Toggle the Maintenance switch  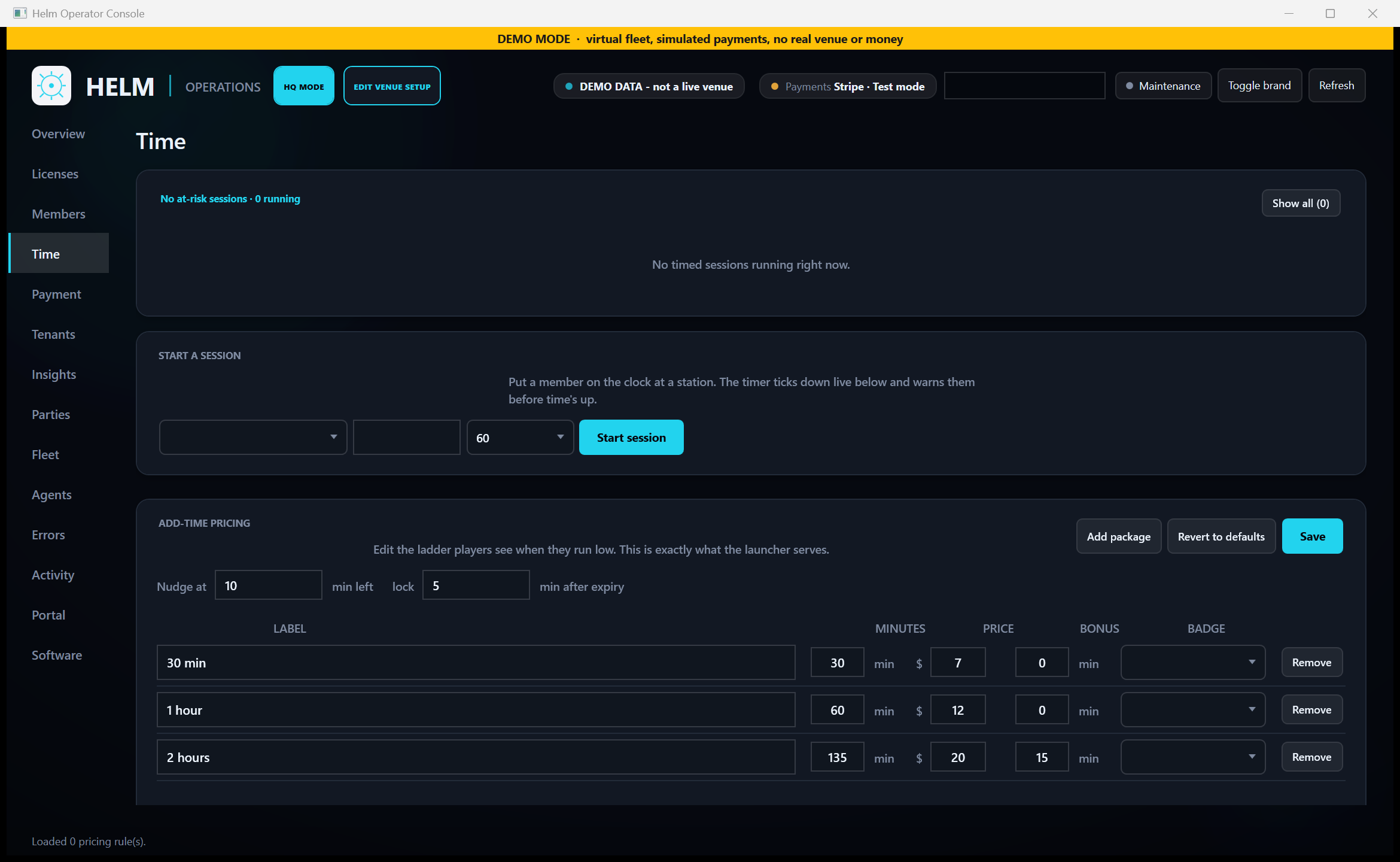point(1163,86)
